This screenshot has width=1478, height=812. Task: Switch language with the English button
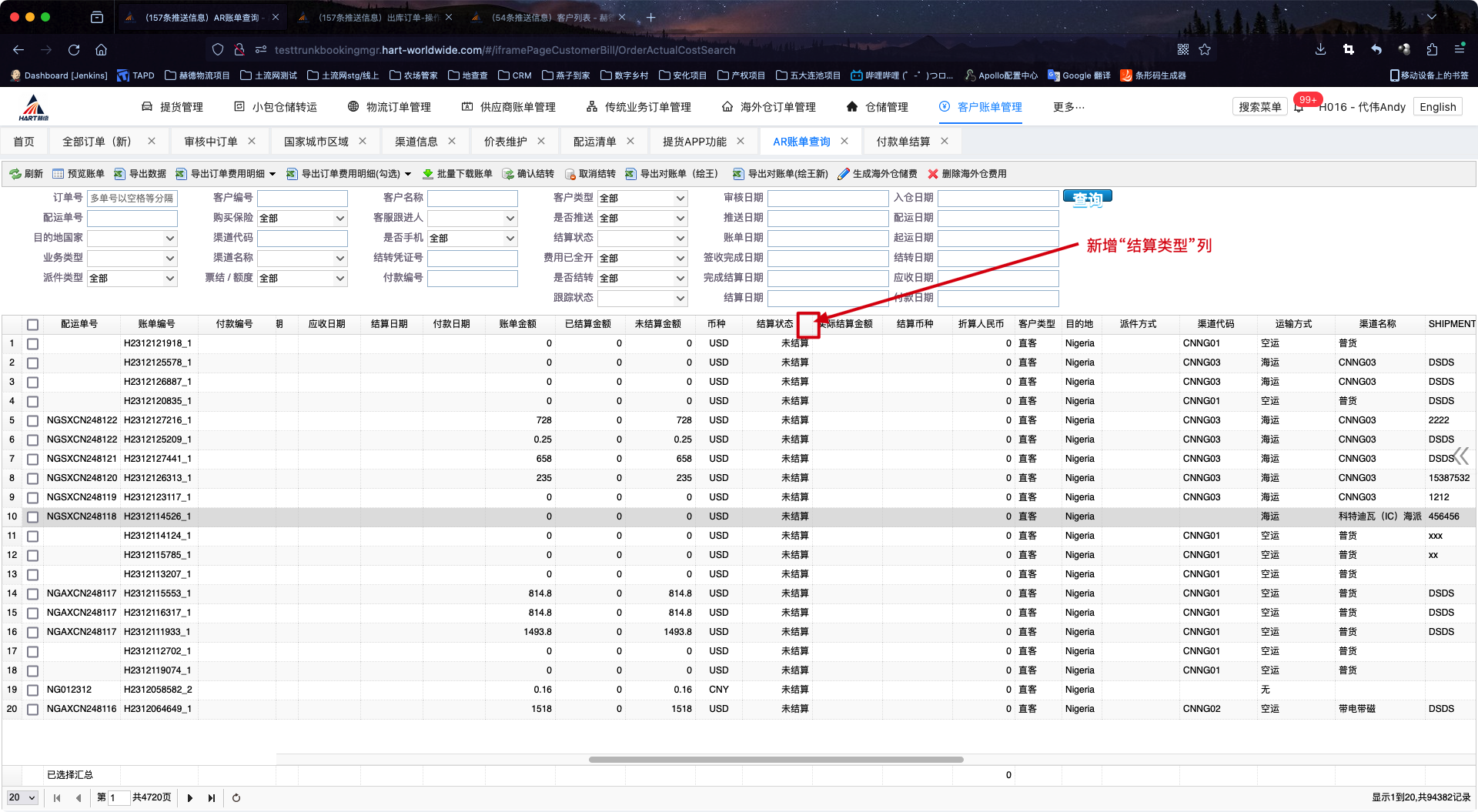tap(1437, 107)
